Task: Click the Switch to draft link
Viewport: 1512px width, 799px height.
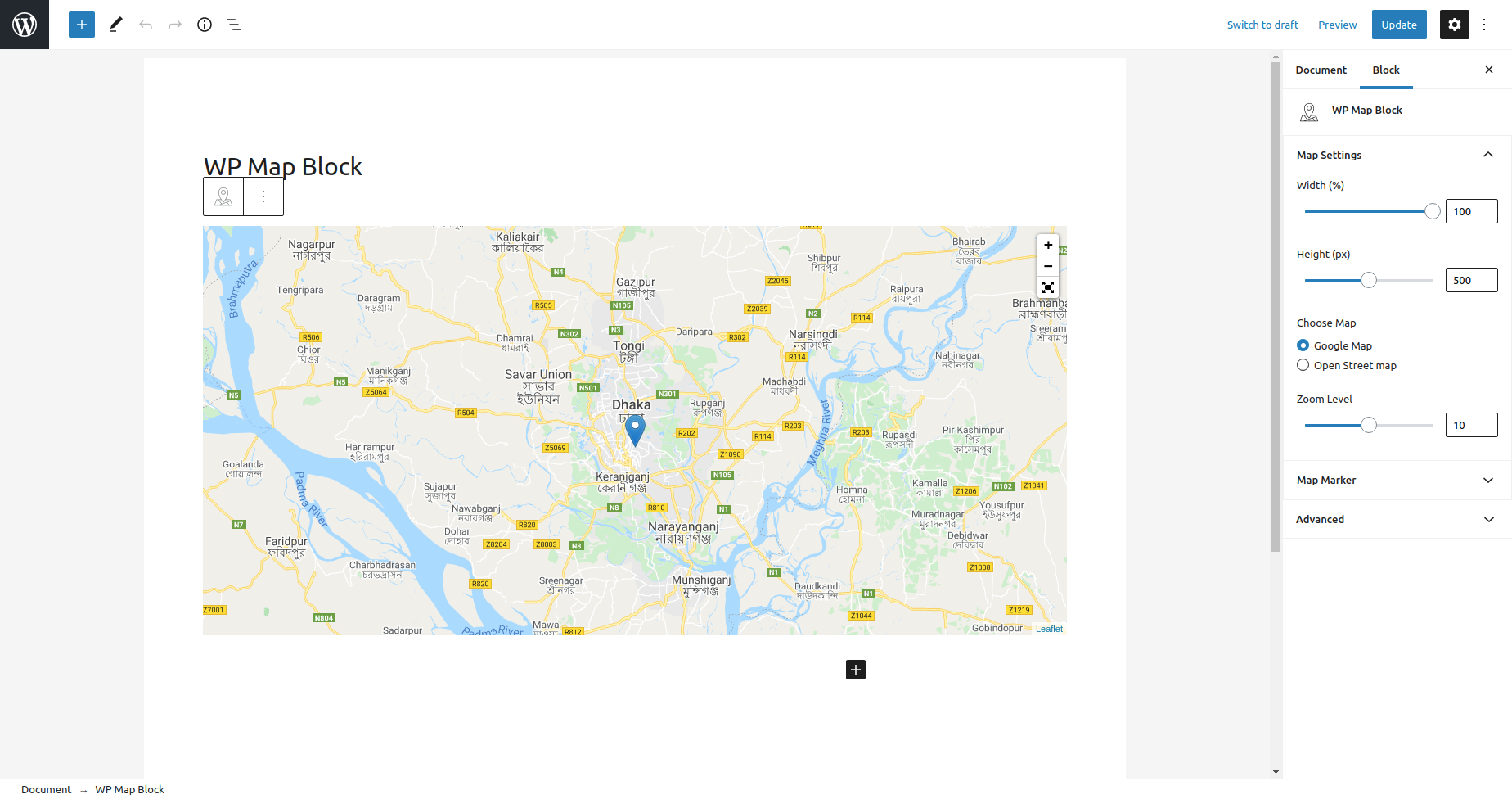Action: [1262, 25]
